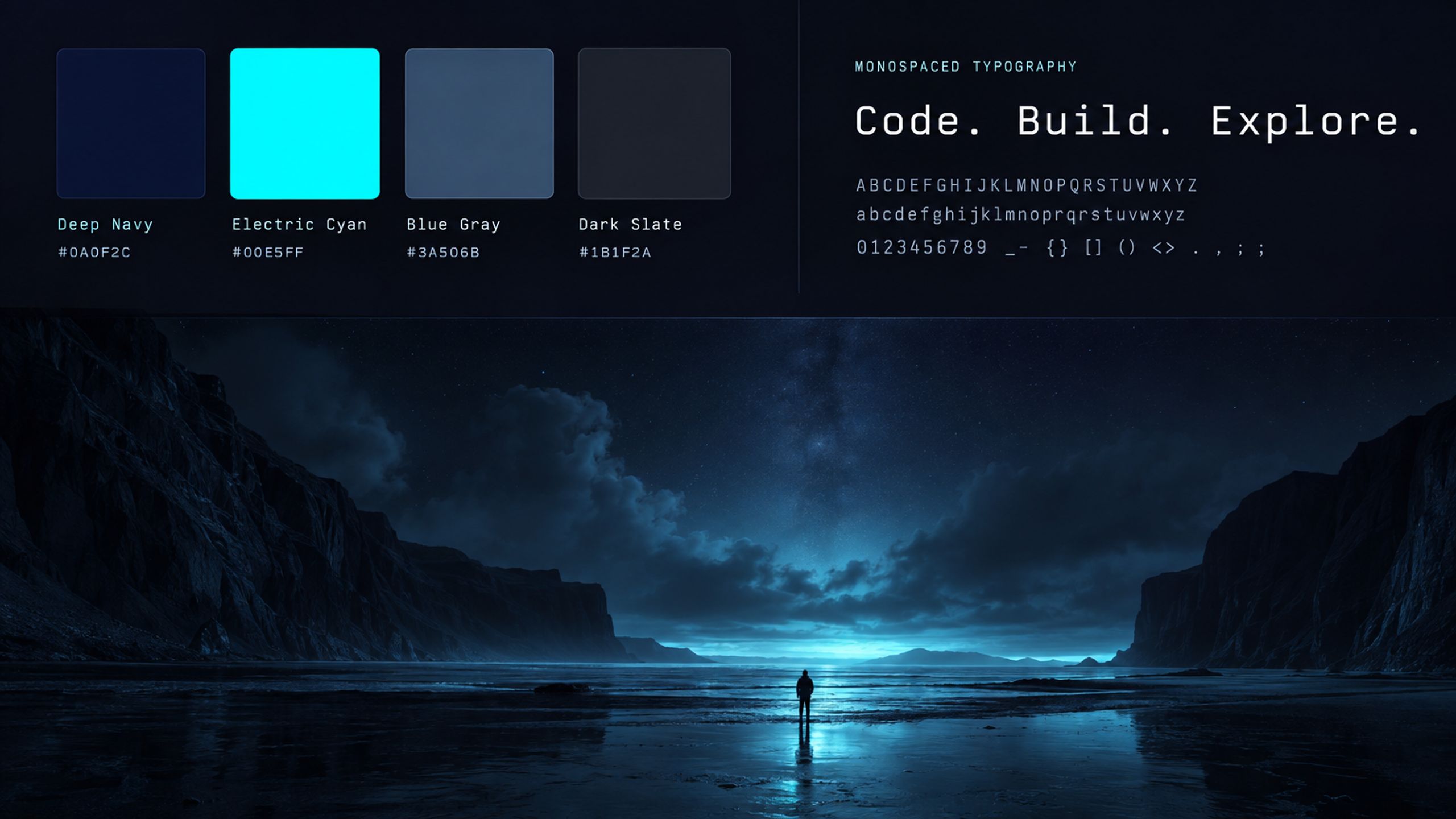Select the Electric Cyan color swatch

[305, 123]
